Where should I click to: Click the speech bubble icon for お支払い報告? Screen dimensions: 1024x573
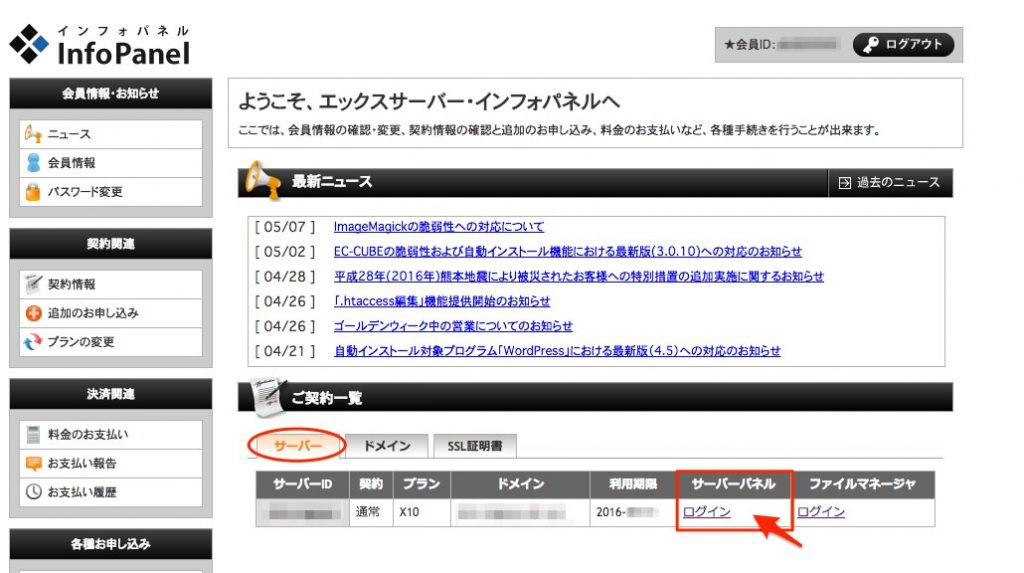click(33, 463)
